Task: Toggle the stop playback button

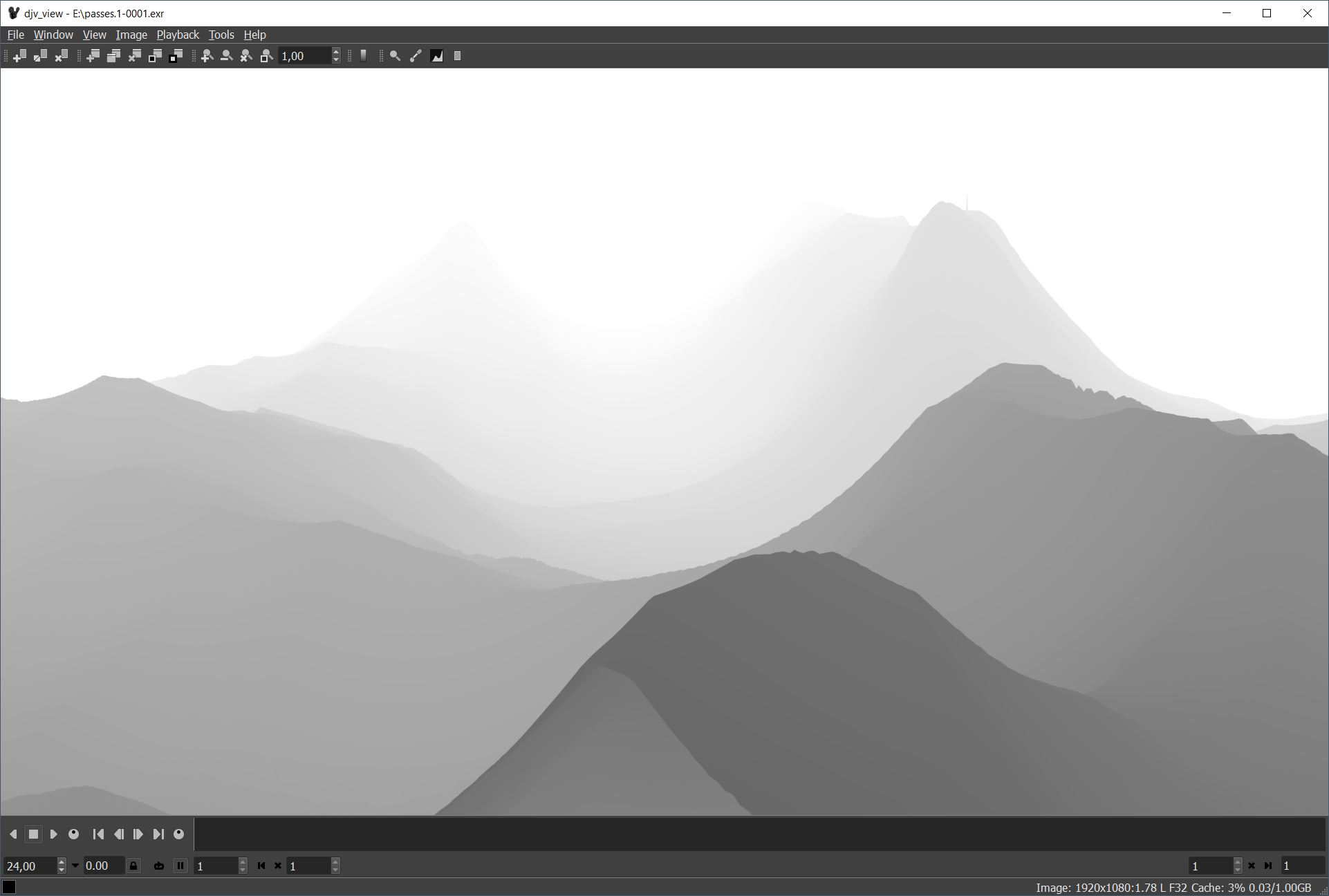Action: click(33, 834)
